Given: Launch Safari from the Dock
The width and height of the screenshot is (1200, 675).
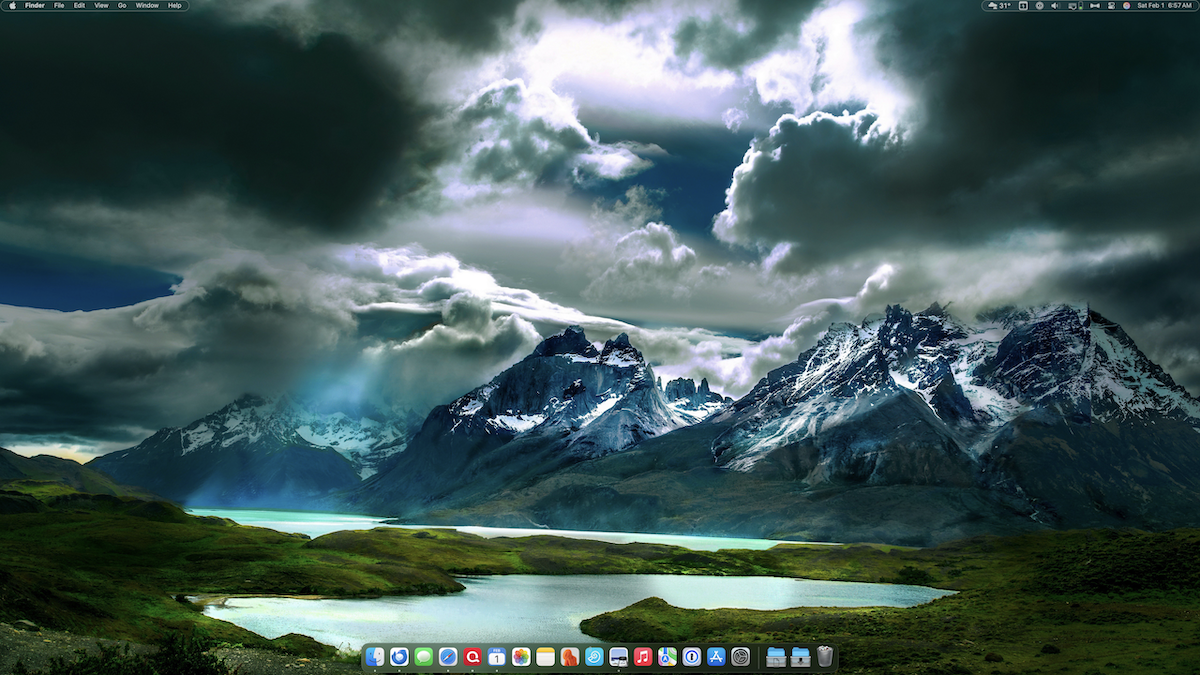Looking at the screenshot, I should coord(448,657).
